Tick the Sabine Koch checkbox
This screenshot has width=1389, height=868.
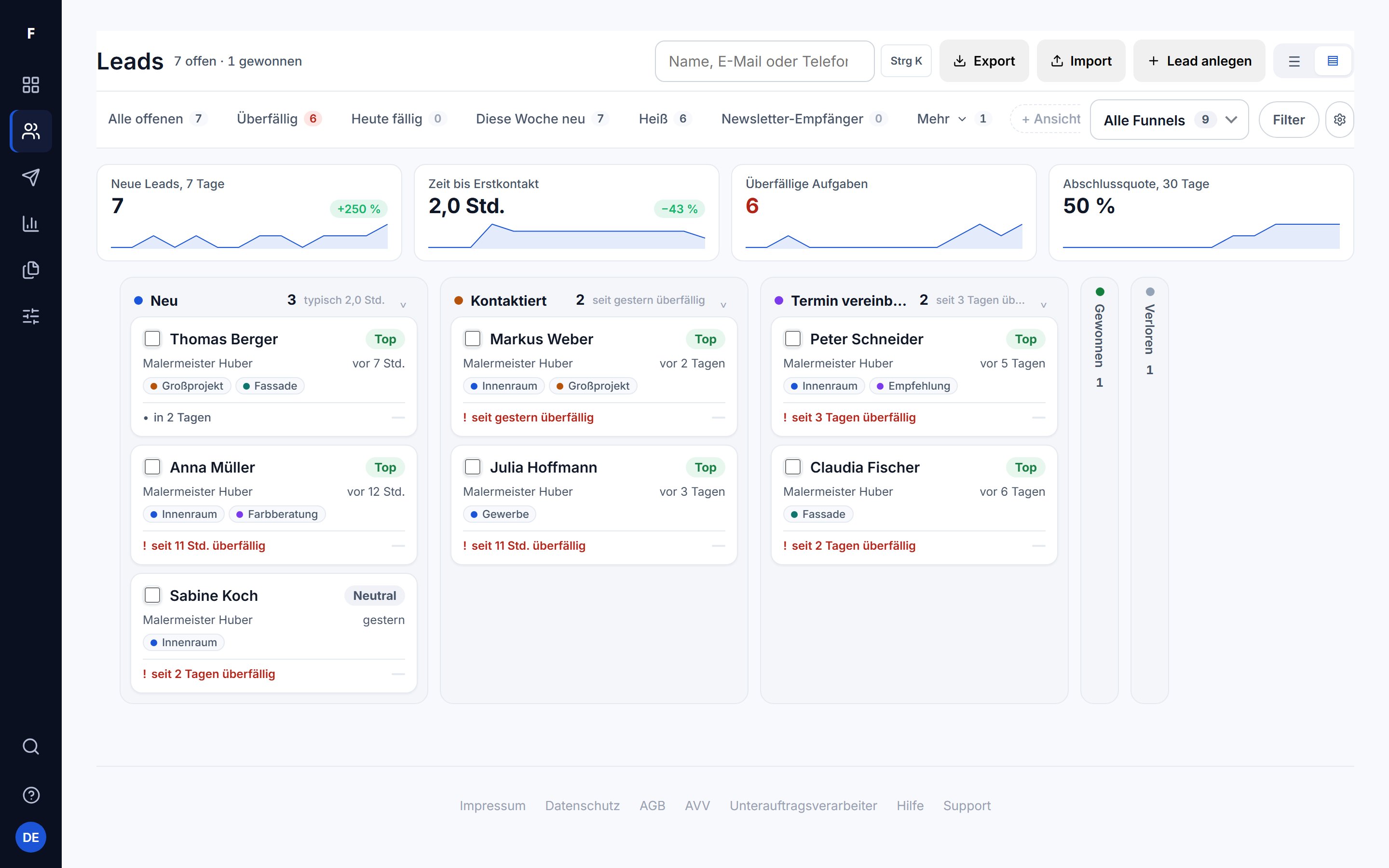pos(152,596)
